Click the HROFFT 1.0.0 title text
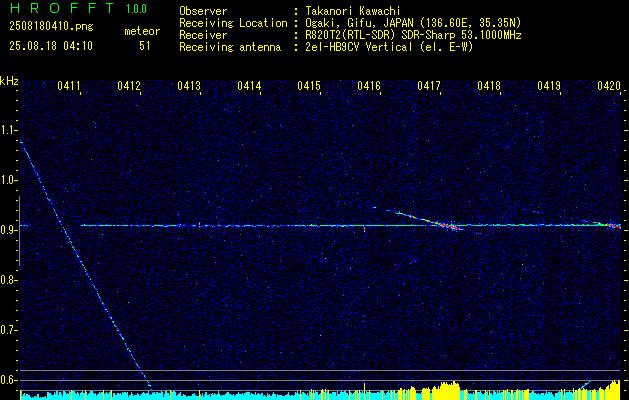 (78, 8)
